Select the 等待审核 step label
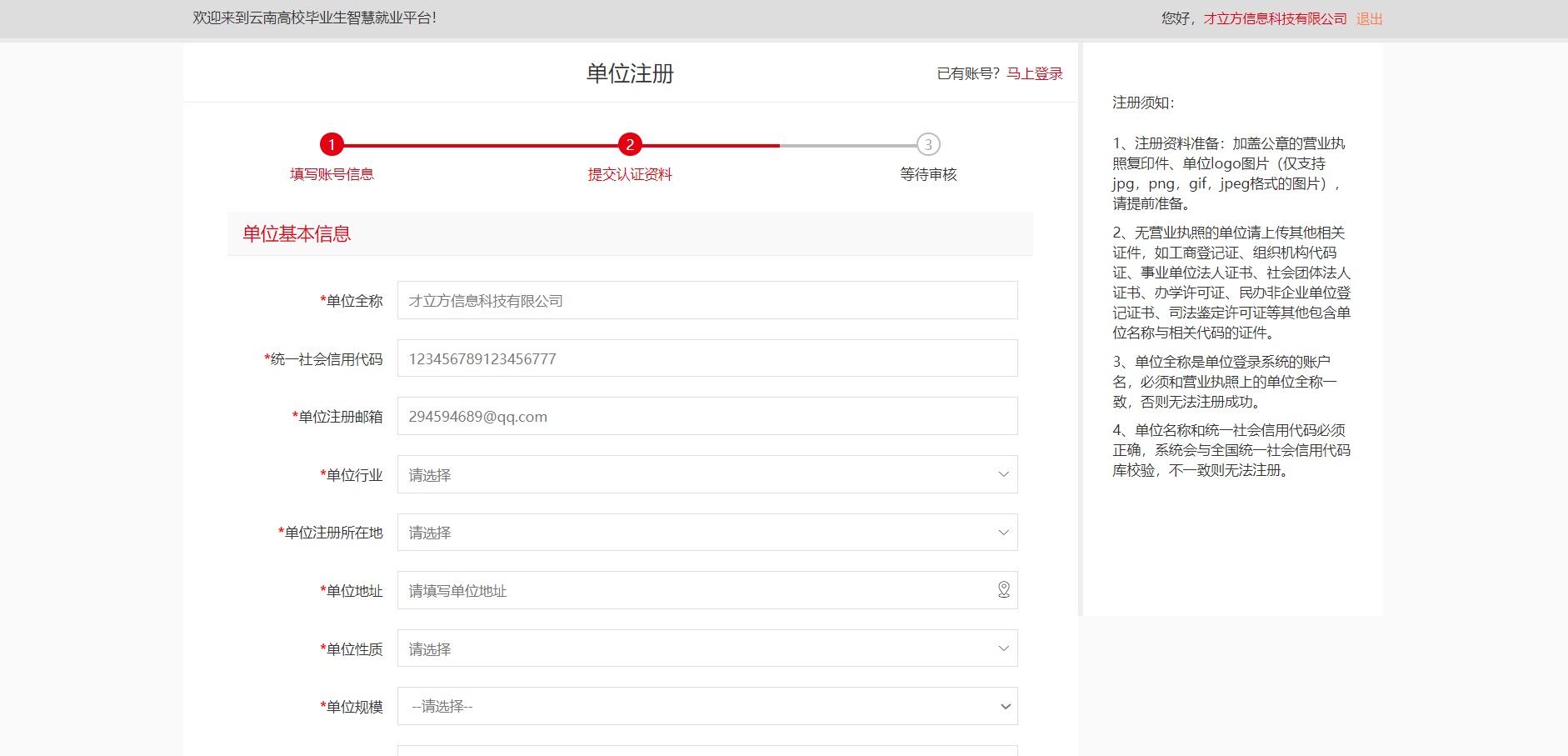Screen dimensions: 1568x756 click(x=928, y=174)
